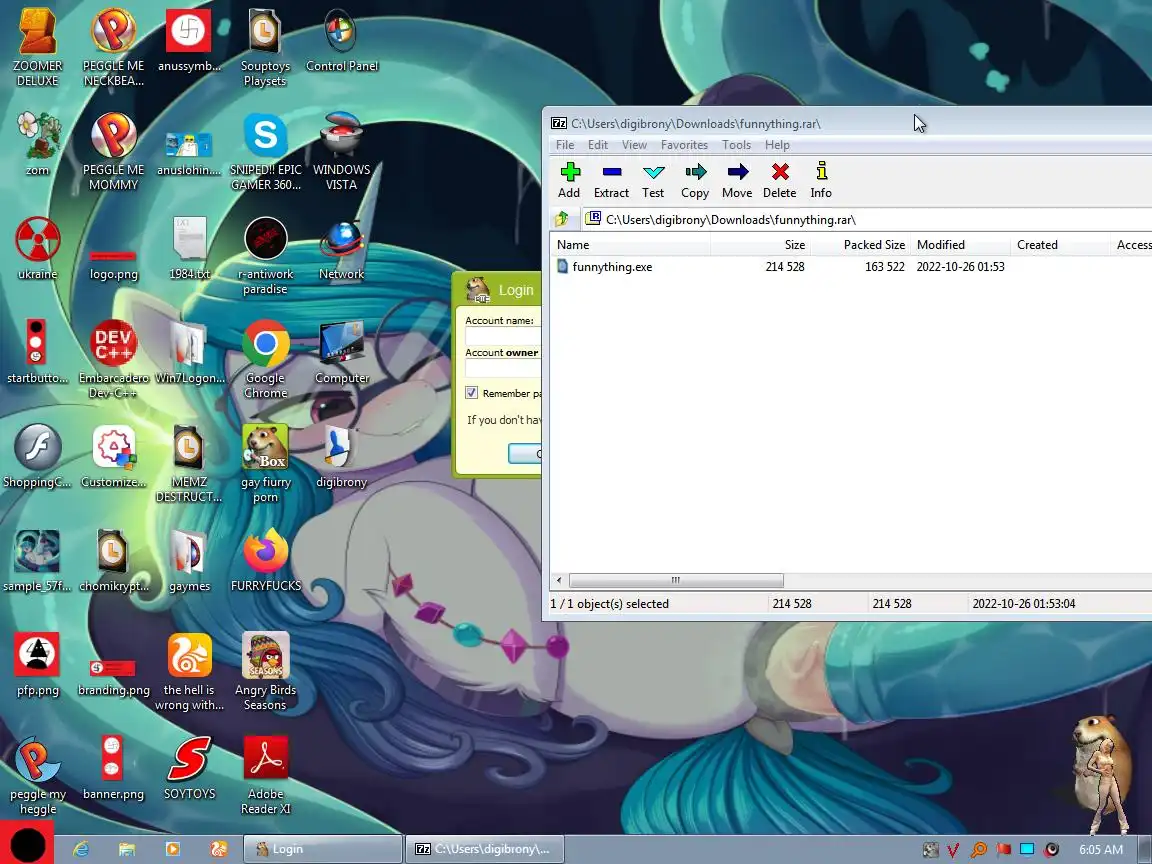Click the red V tray icon
Screen dimensions: 1152x864
953,850
